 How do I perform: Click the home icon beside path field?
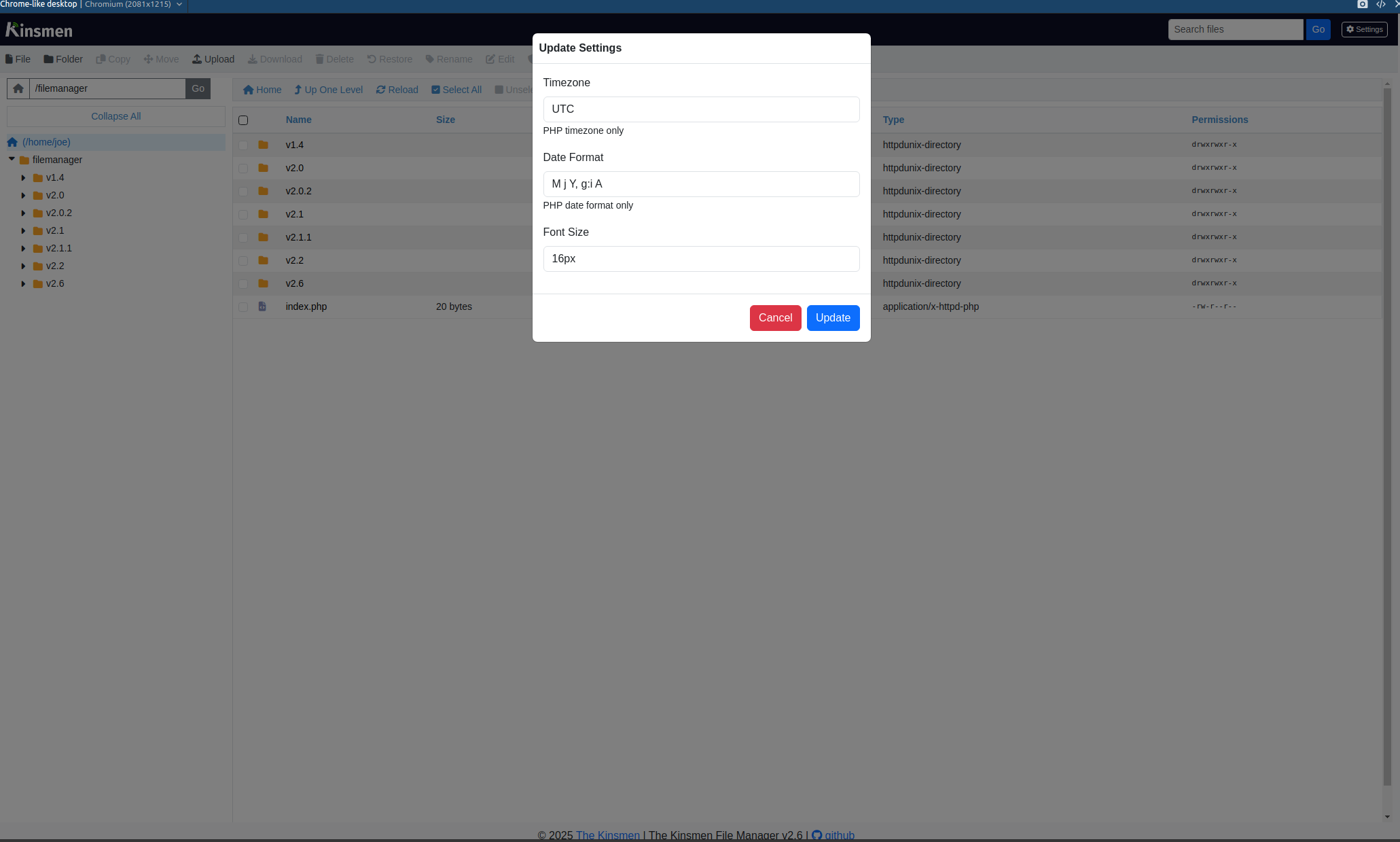18,88
